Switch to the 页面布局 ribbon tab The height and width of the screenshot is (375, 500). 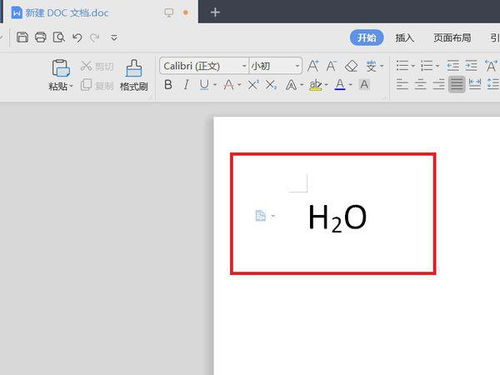click(x=452, y=38)
